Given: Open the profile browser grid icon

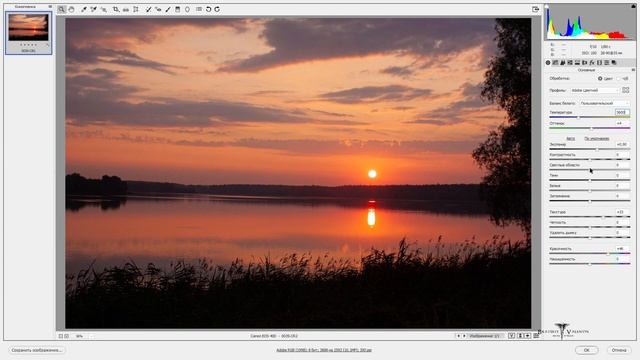Looking at the screenshot, I should click(625, 90).
